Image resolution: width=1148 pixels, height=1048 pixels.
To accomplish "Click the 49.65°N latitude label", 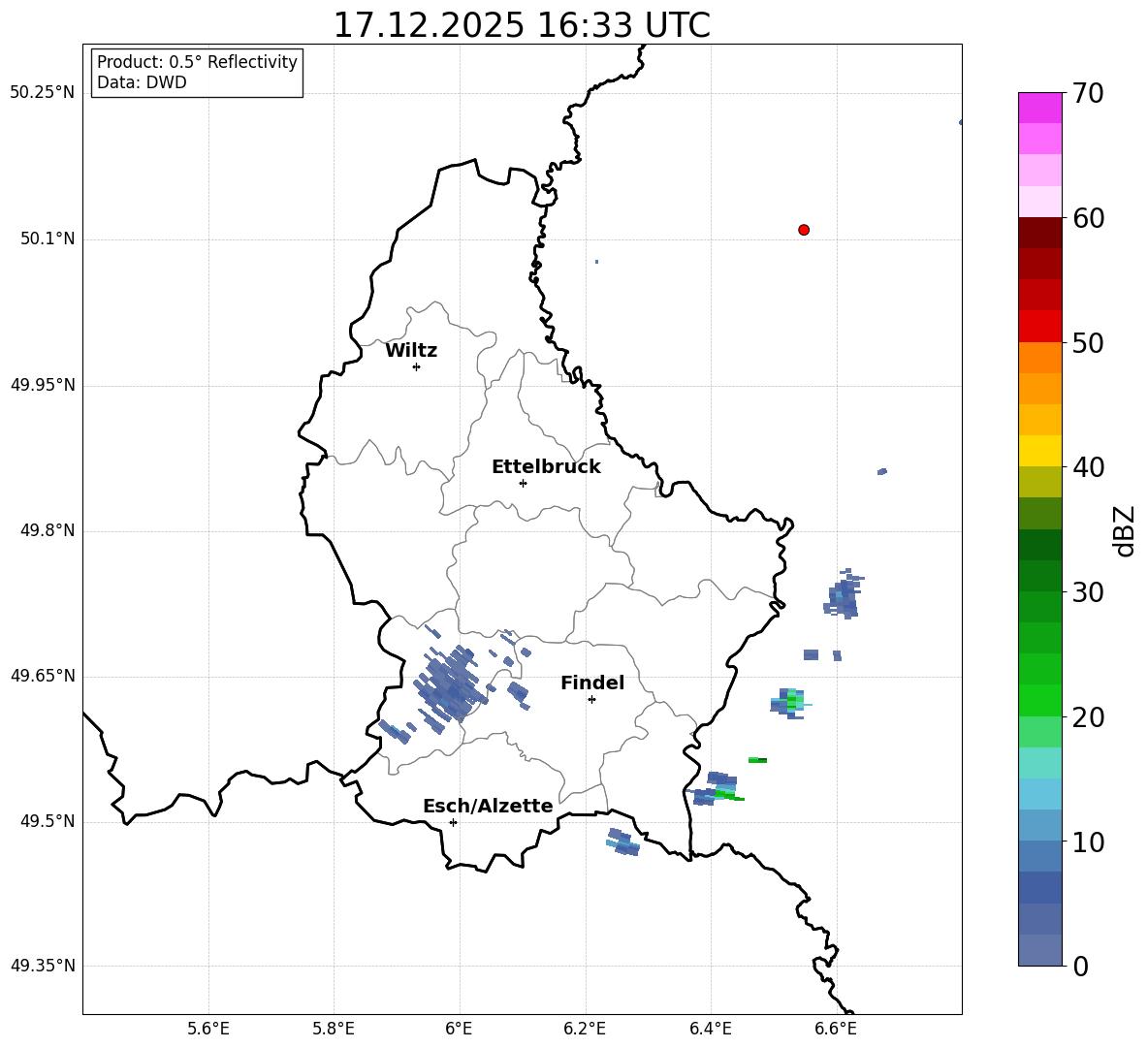I will (x=43, y=676).
